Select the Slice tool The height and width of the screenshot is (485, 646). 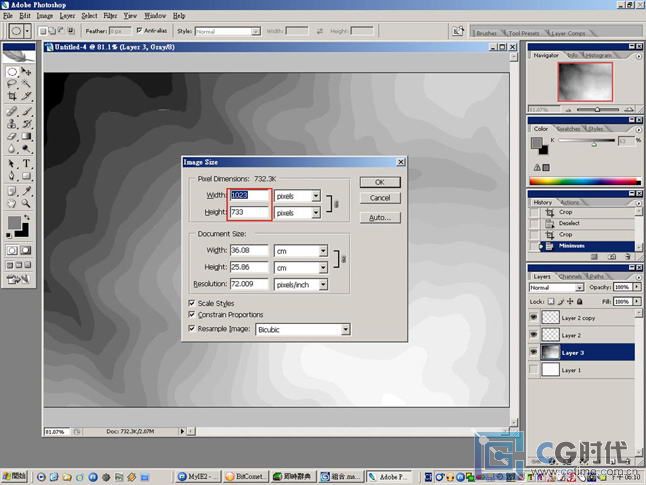point(26,96)
